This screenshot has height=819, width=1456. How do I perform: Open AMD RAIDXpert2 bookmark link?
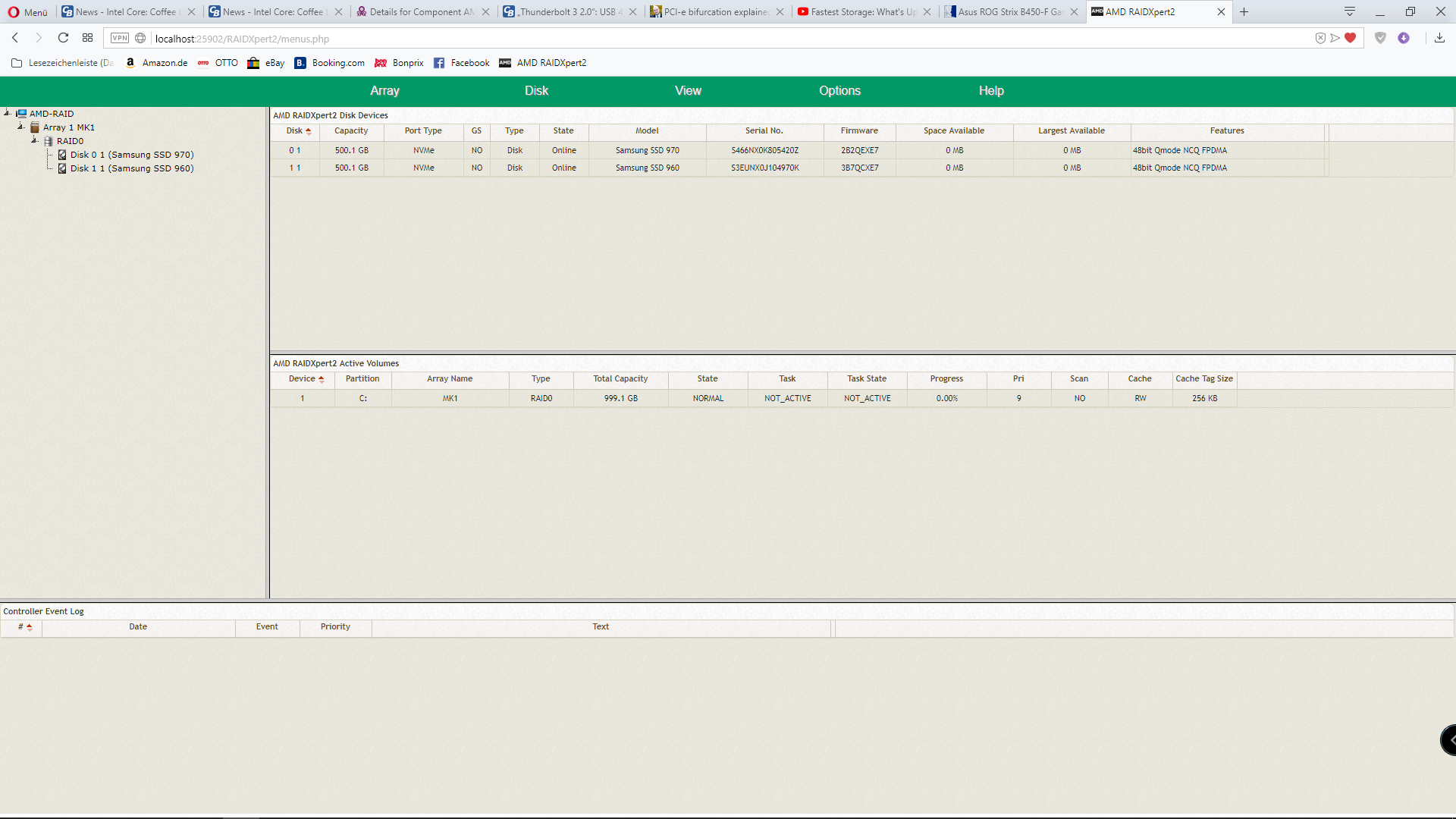click(551, 63)
